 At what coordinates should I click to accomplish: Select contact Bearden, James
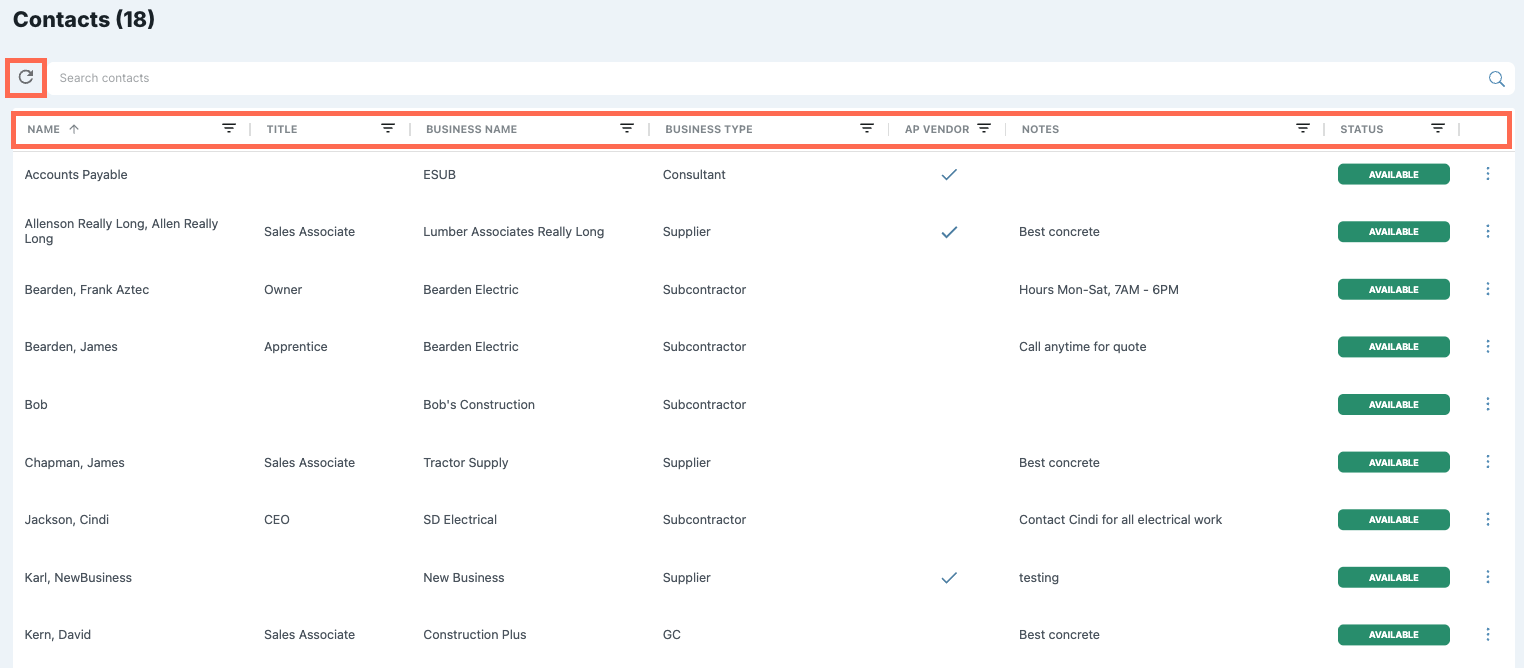point(71,346)
